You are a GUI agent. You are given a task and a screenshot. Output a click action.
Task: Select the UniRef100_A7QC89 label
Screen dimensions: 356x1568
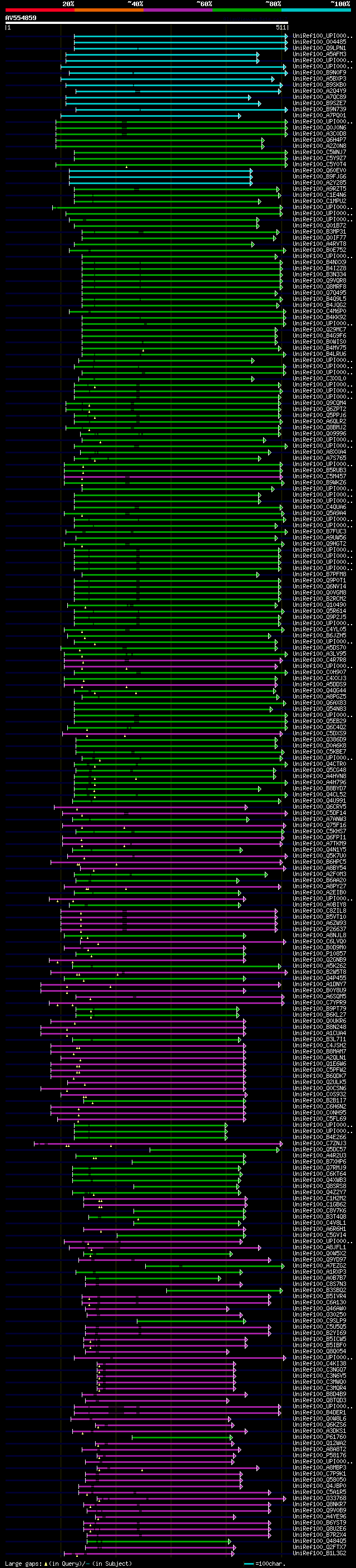(x=319, y=97)
